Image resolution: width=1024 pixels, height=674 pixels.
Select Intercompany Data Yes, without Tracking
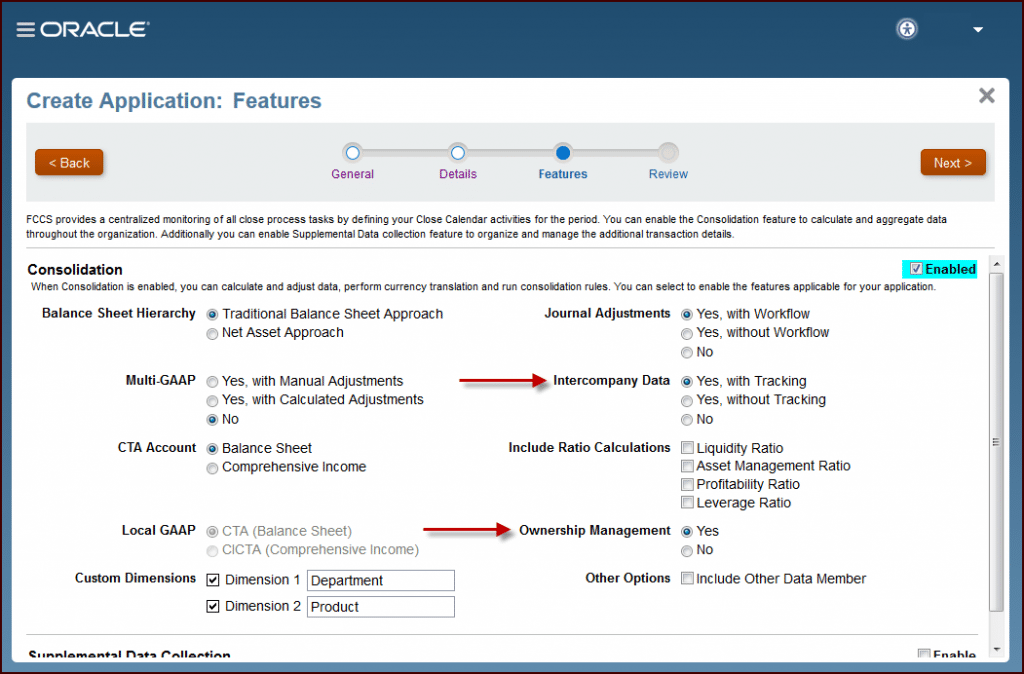pos(687,401)
